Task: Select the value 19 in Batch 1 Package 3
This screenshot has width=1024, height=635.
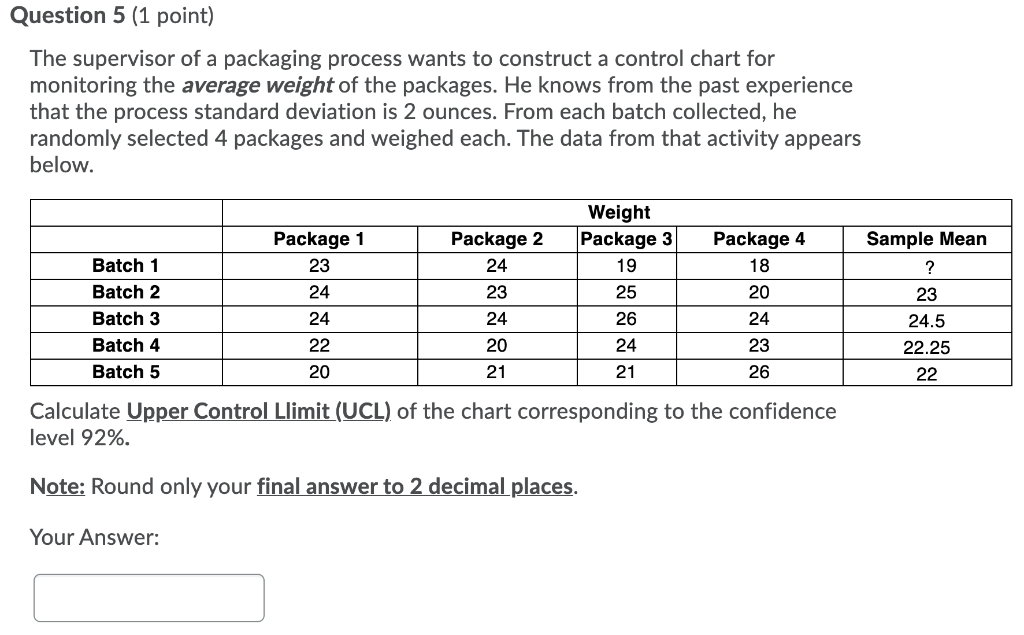Action: (627, 265)
